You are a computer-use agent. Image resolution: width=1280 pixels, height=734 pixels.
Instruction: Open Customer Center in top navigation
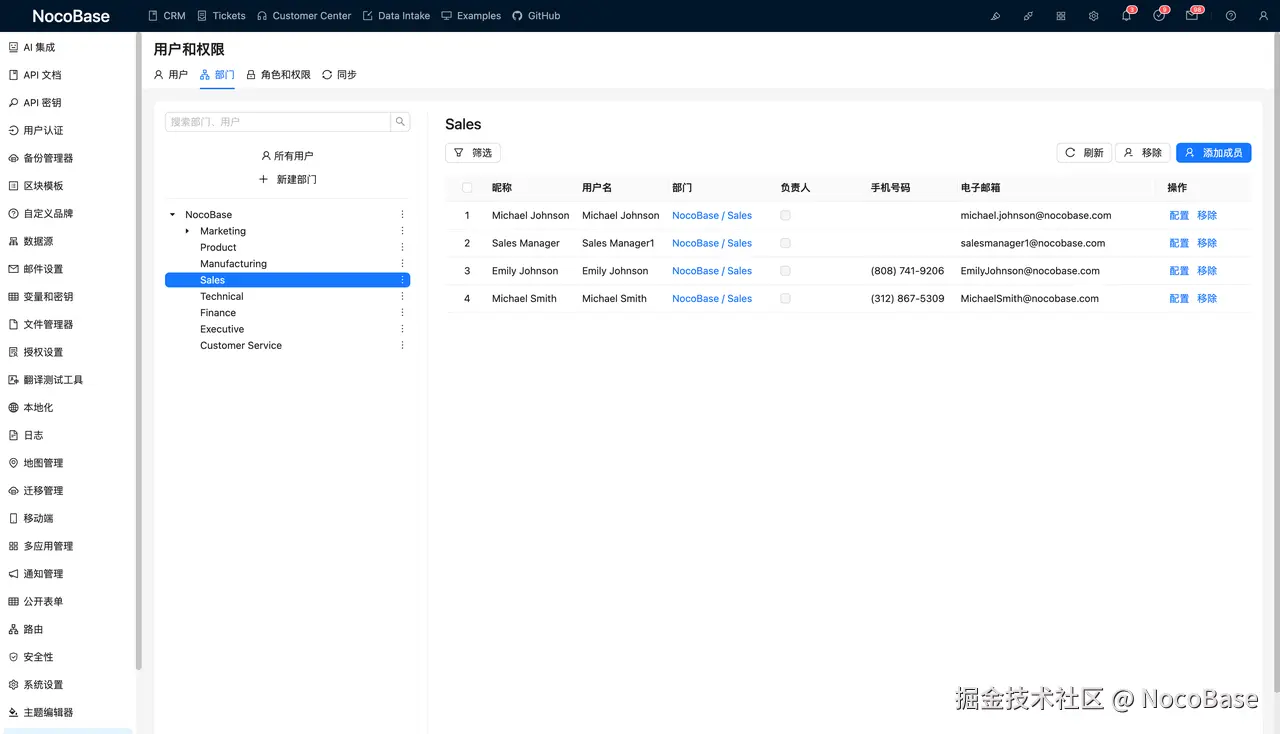[x=304, y=16]
